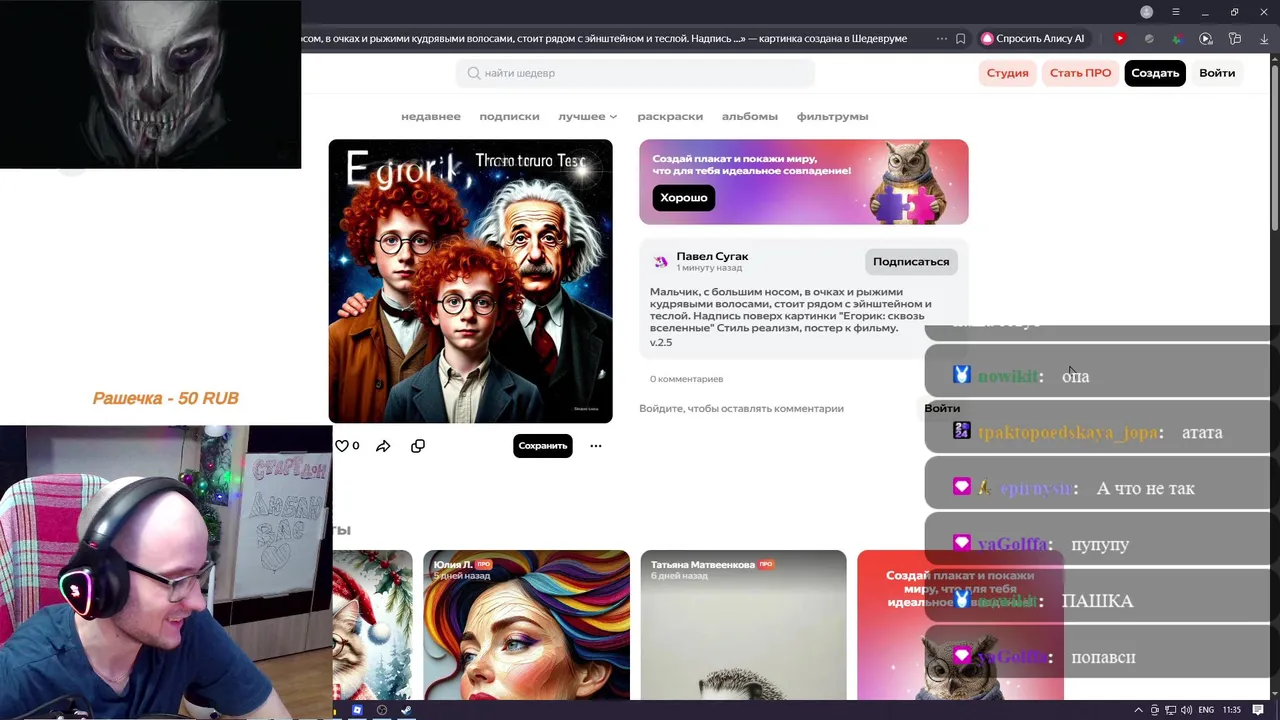Click Спросить Алису AI button

point(1033,39)
